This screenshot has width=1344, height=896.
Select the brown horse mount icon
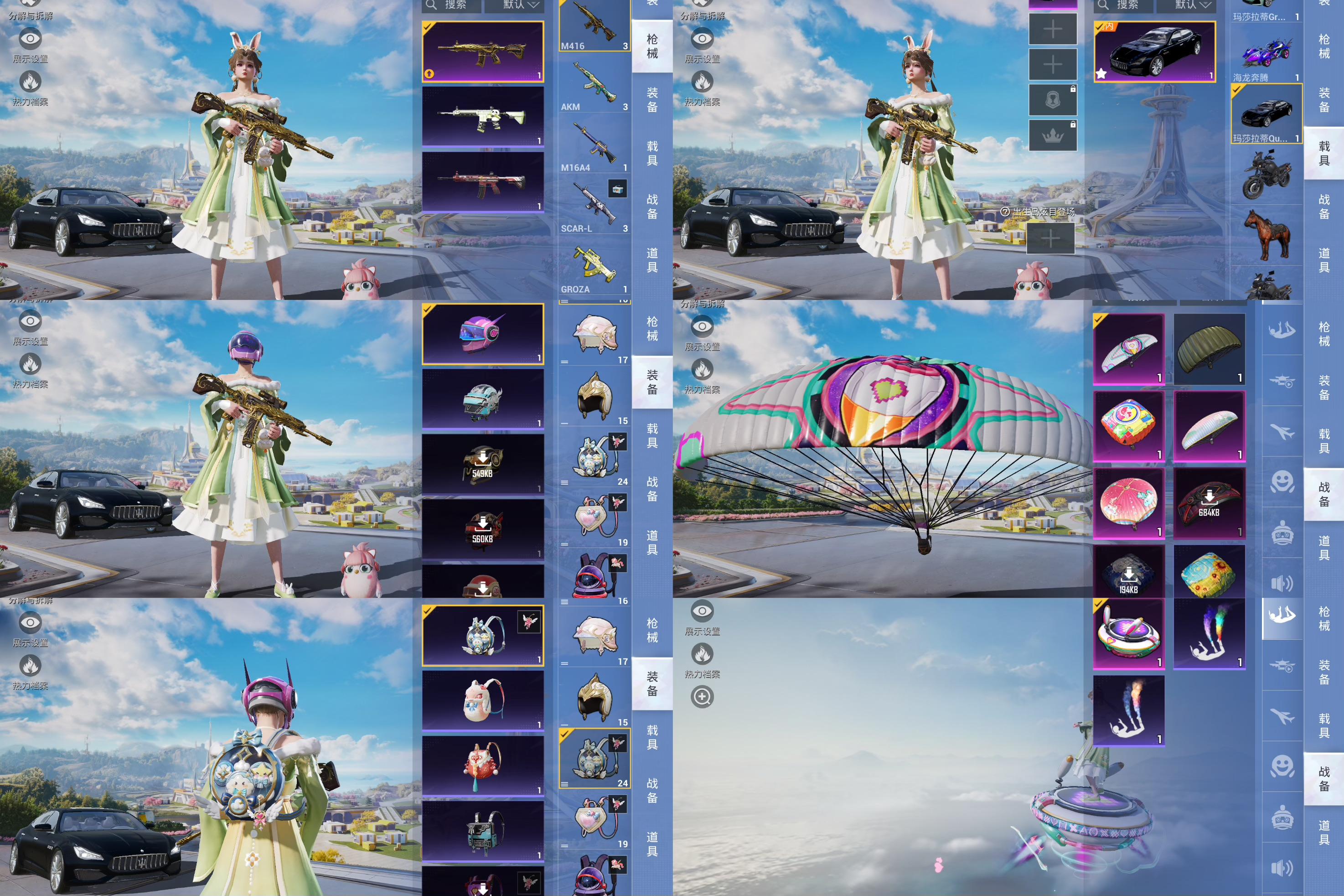point(1267,234)
